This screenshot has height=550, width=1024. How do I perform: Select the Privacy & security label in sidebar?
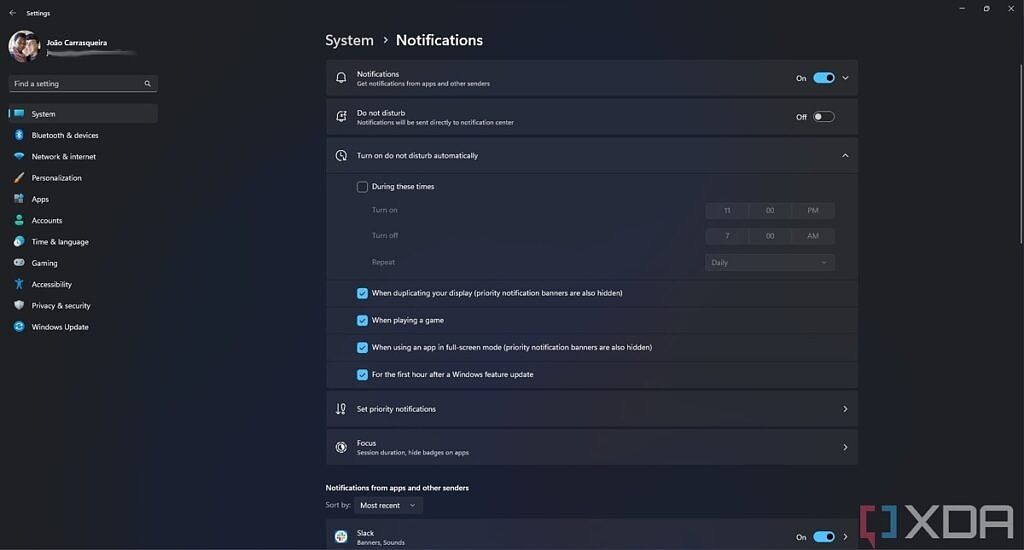pos(61,306)
